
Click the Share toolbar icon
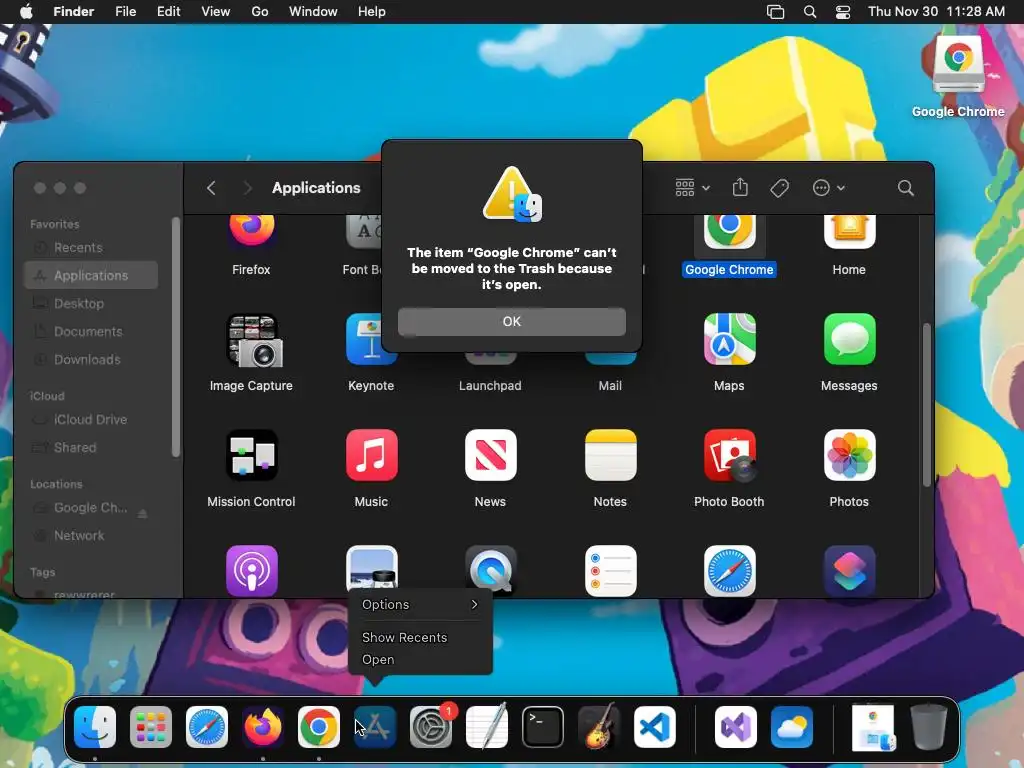coord(740,187)
